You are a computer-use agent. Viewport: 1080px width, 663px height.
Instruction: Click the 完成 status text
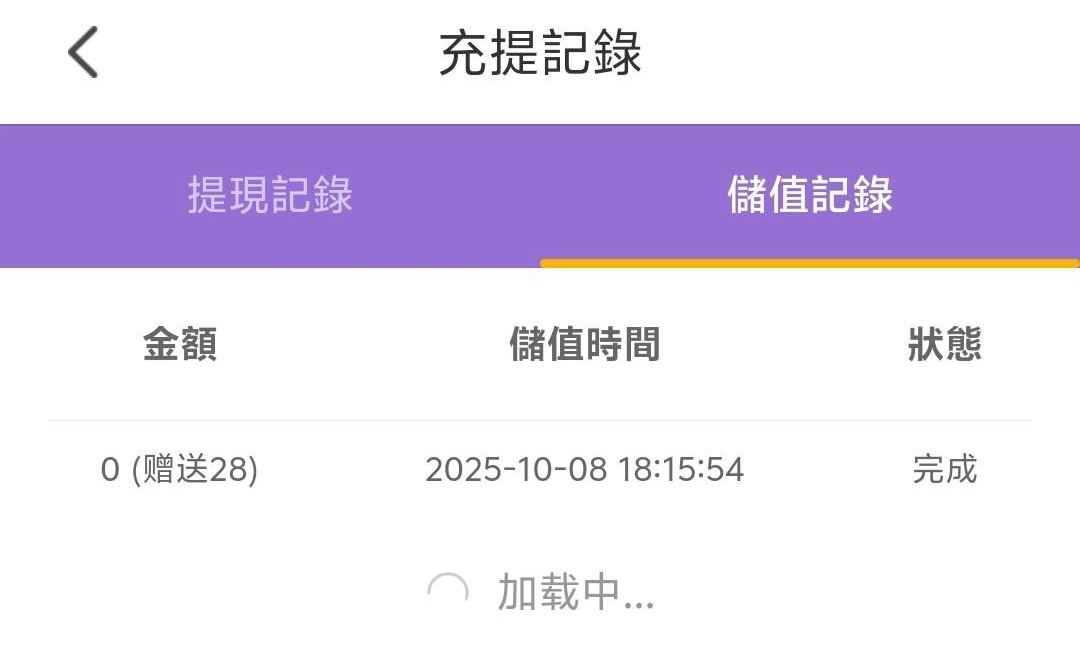944,470
